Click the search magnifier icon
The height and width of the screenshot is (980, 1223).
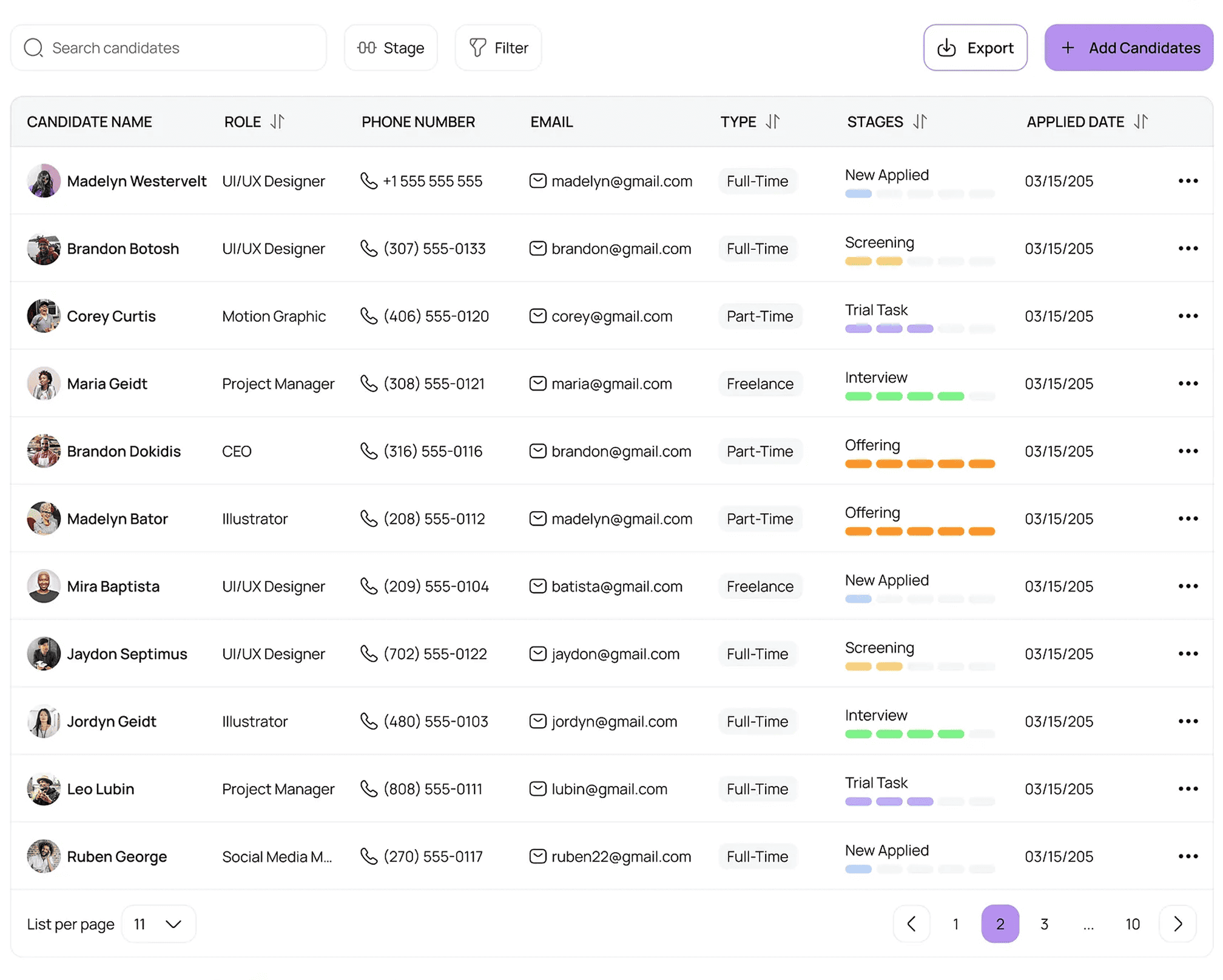pos(33,48)
